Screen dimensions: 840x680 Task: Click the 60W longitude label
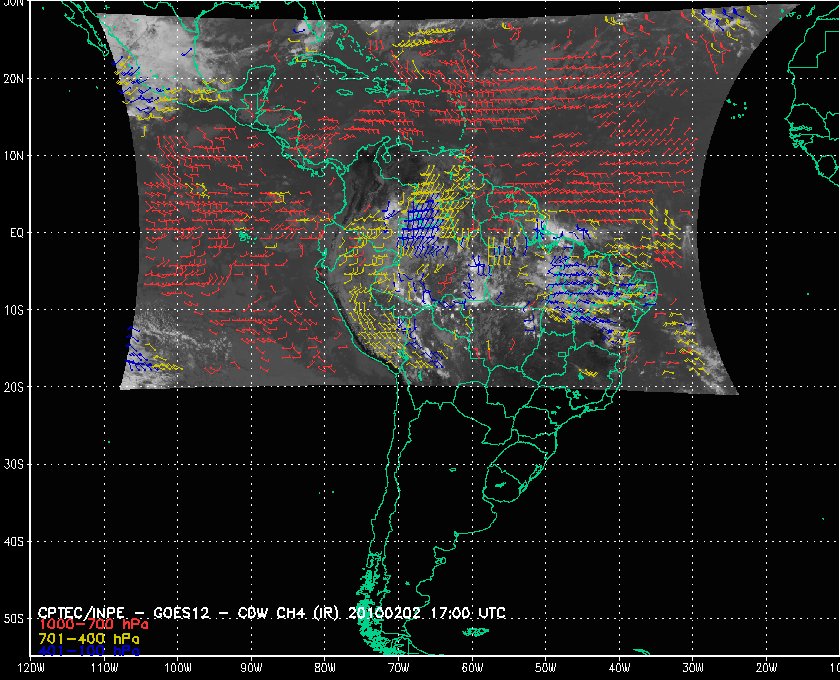click(472, 668)
